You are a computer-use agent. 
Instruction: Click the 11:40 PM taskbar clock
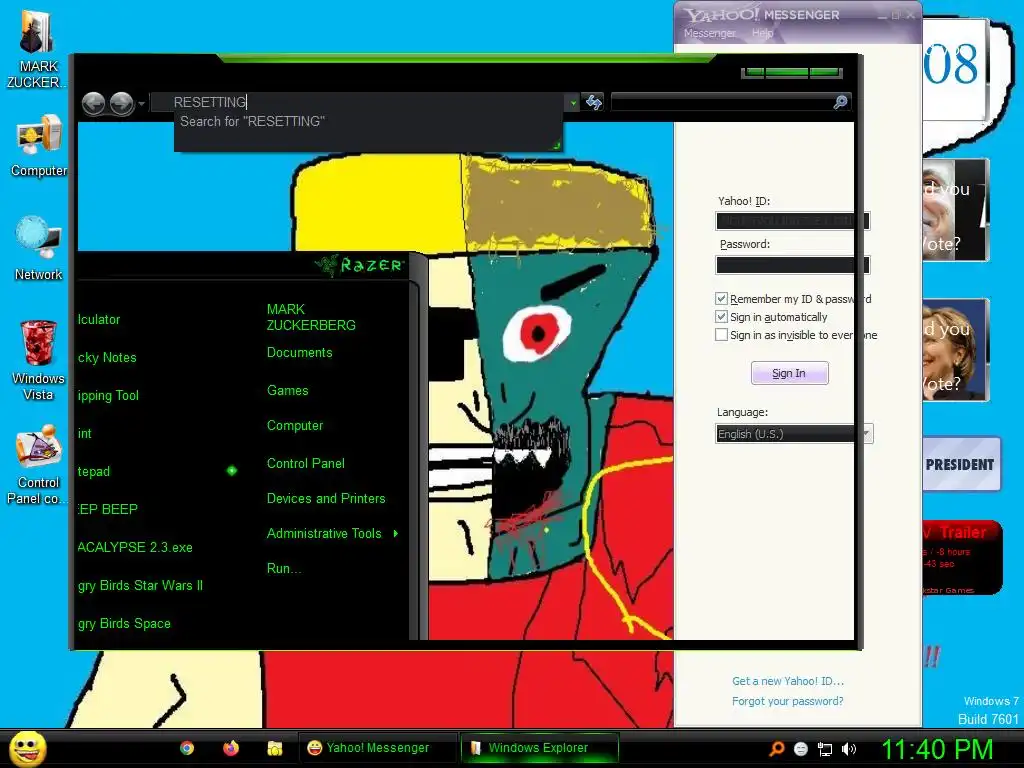[x=937, y=749]
